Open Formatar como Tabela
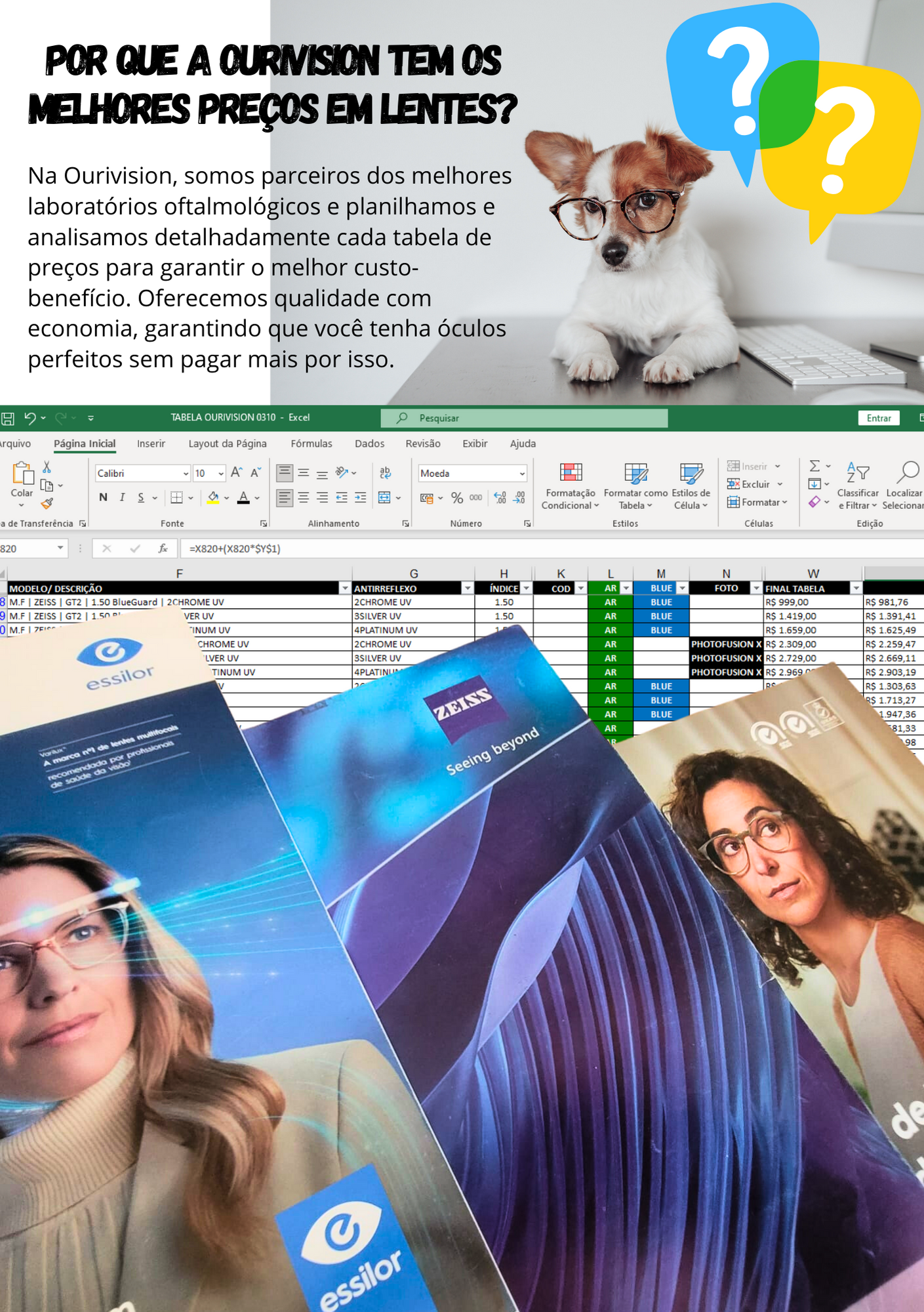 coord(635,485)
